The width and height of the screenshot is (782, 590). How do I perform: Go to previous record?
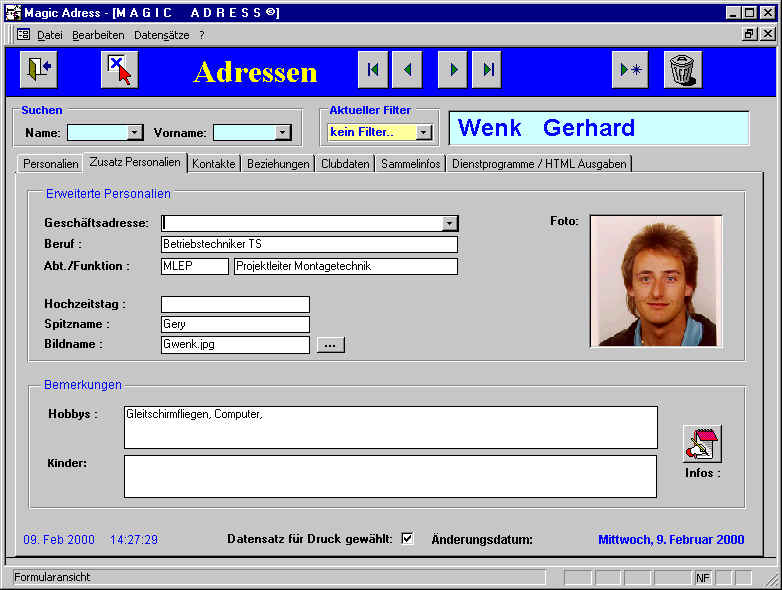point(407,70)
